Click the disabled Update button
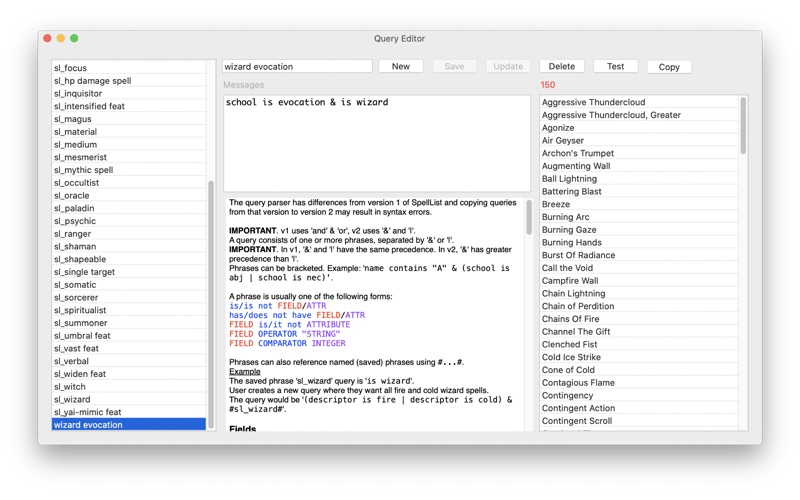 point(508,66)
